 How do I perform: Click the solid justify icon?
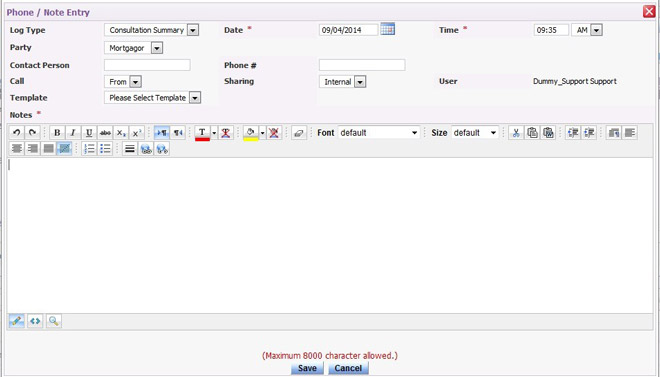click(48, 149)
